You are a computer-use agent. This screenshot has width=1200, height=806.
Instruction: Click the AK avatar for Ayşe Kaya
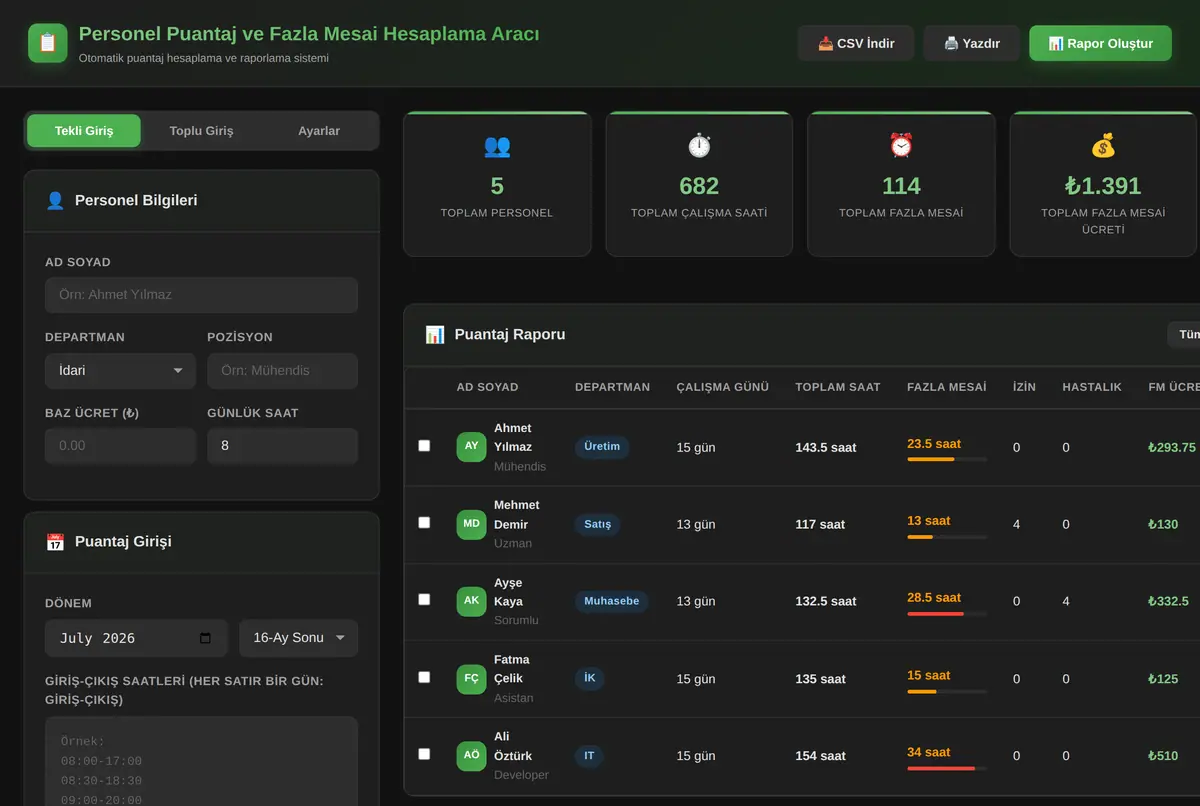click(471, 601)
